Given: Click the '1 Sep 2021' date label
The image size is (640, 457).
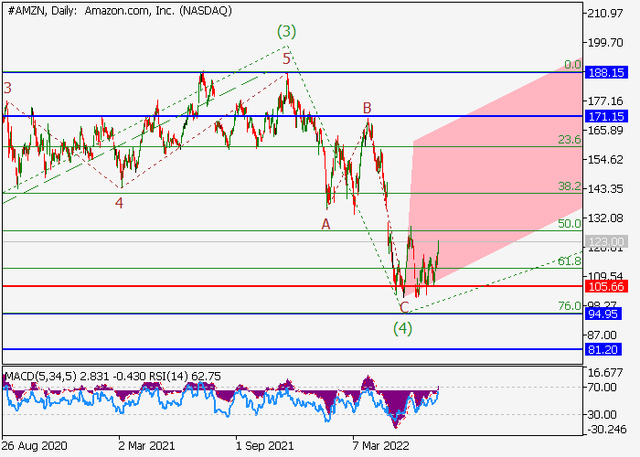Looking at the screenshot, I should (x=264, y=446).
